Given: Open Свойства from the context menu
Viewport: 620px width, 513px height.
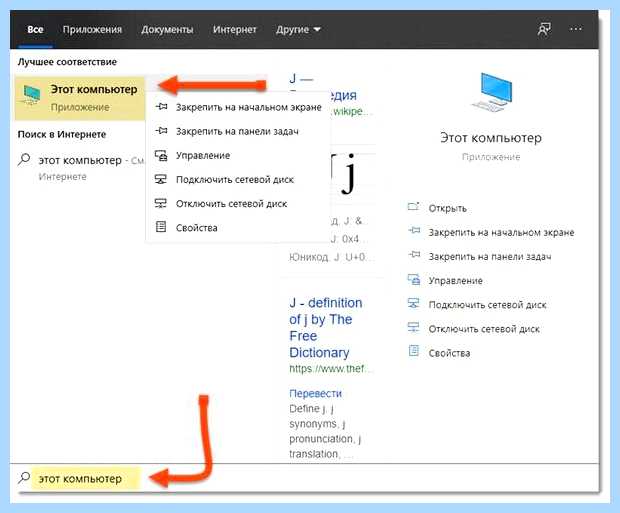Looking at the screenshot, I should point(238,228).
